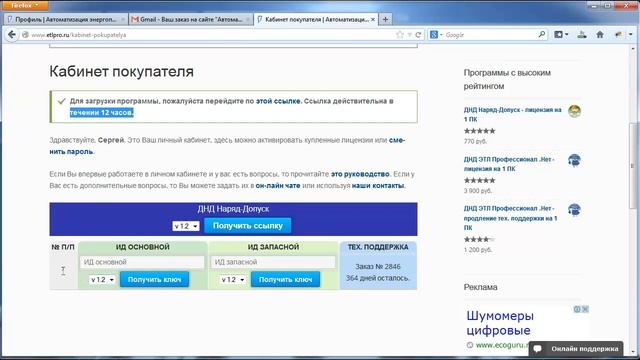The height and width of the screenshot is (360, 640).
Task: Open the 'сменить пароль' link
Action: [x=227, y=146]
